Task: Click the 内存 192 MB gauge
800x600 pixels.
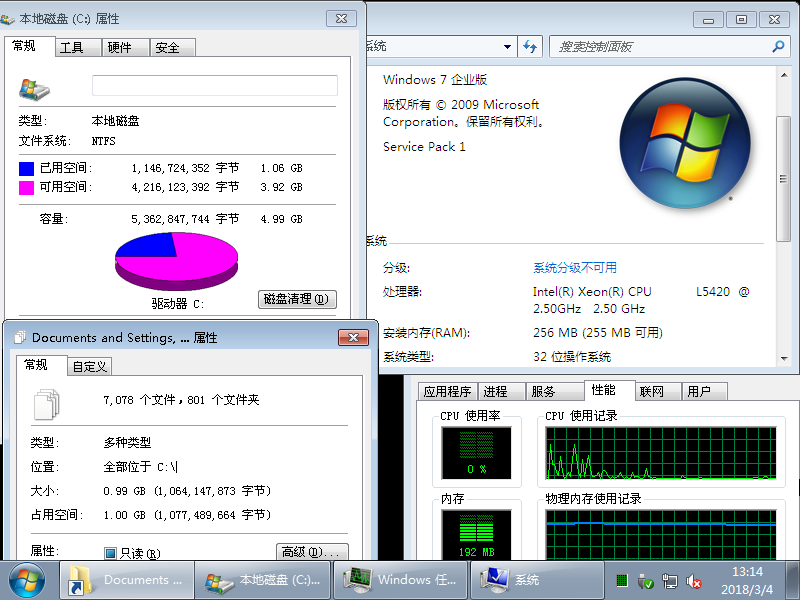Action: 477,534
